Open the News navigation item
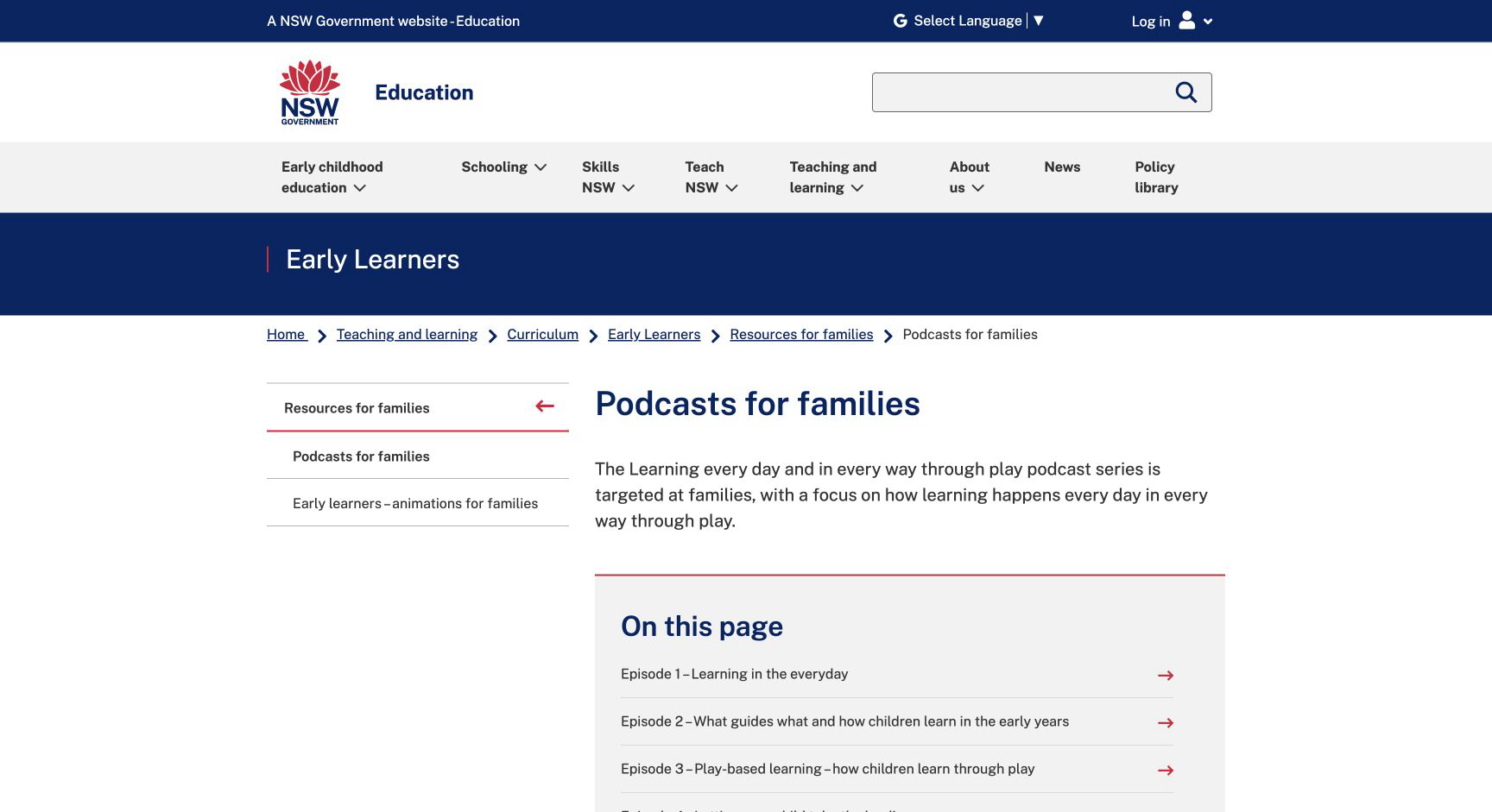This screenshot has width=1492, height=812. click(1062, 167)
